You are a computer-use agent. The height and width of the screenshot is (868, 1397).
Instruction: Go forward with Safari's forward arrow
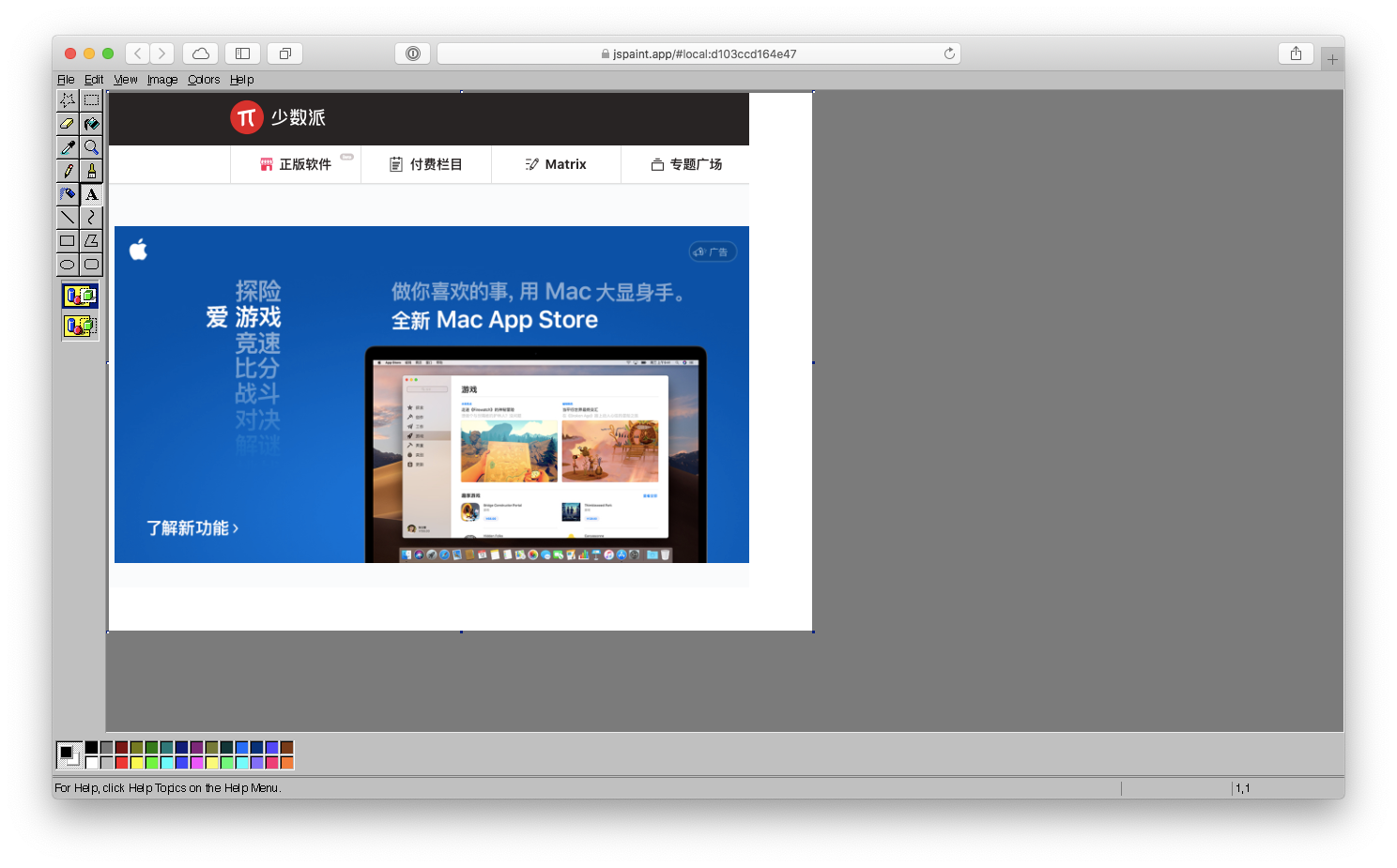(x=162, y=53)
